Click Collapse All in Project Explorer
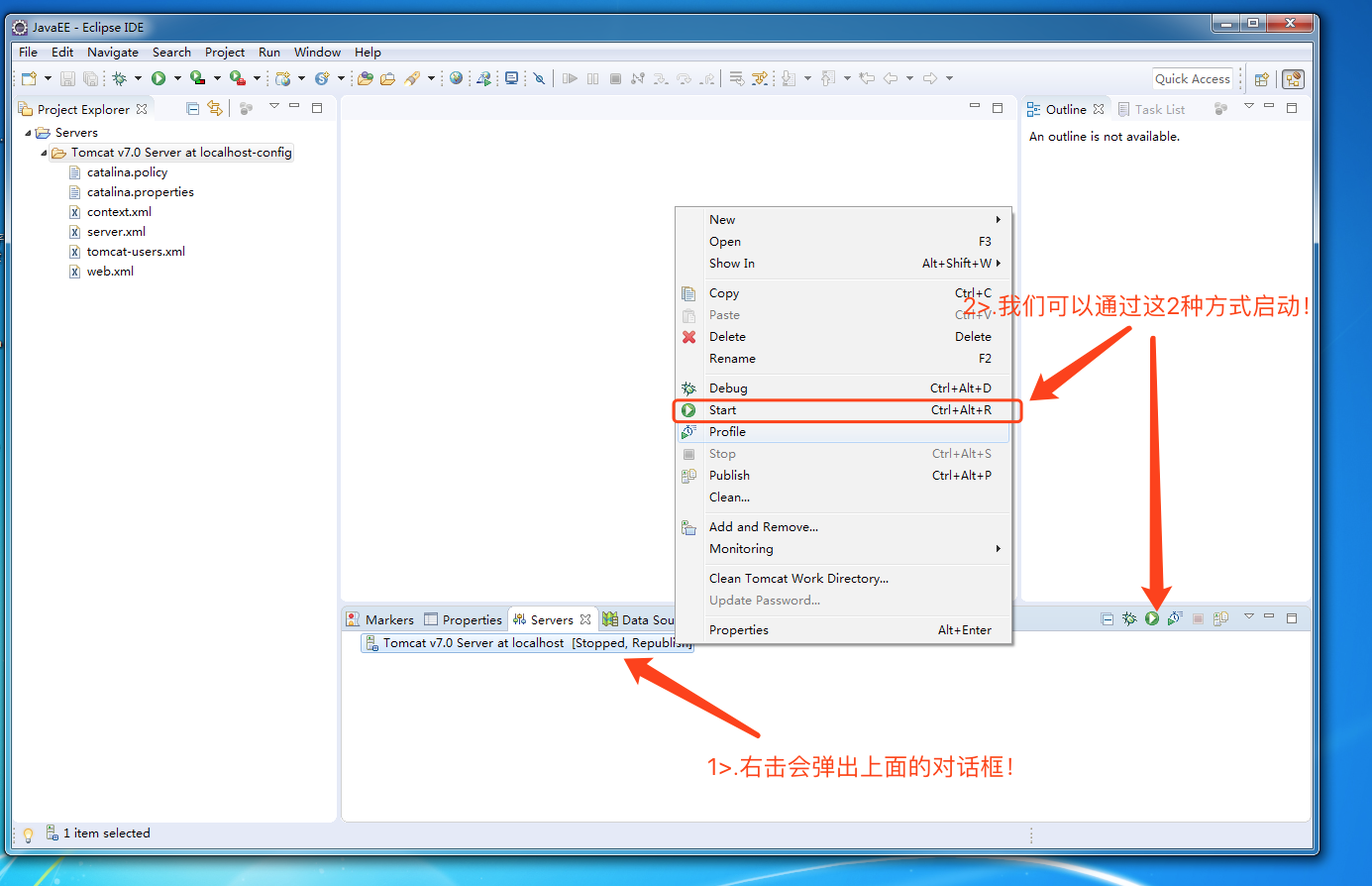Screen dimensions: 1372x886 coord(193,109)
